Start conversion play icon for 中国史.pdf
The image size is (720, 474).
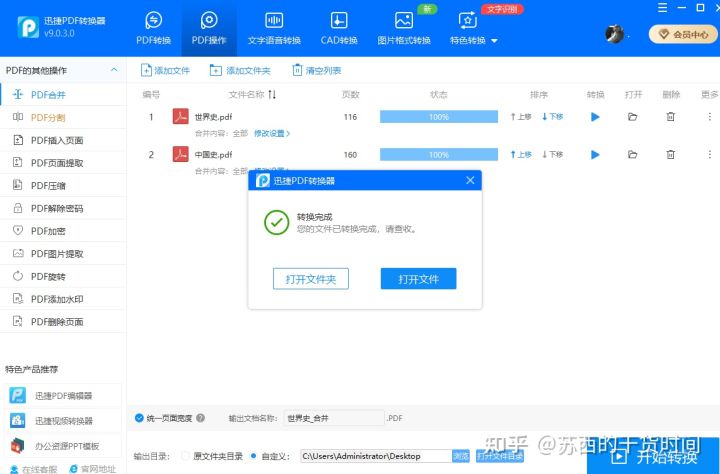pyautogui.click(x=595, y=154)
